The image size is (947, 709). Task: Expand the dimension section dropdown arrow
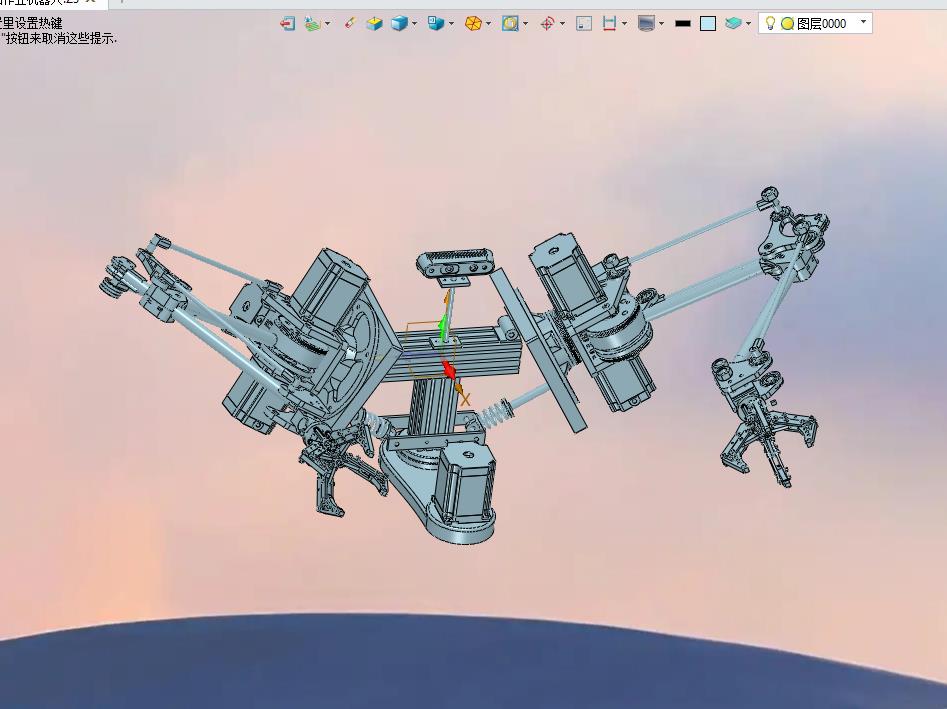[x=624, y=24]
